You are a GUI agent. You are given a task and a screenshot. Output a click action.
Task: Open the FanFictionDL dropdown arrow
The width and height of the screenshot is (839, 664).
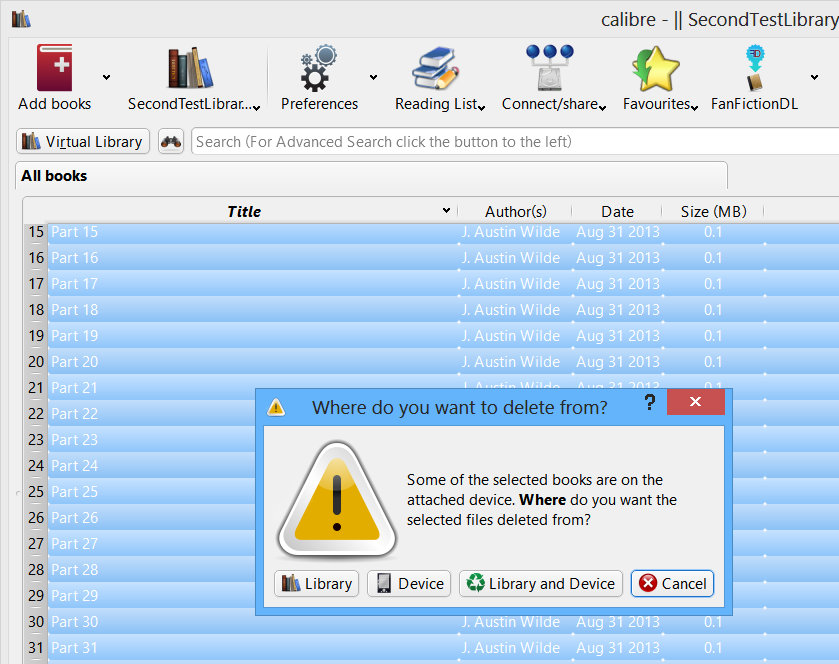(814, 78)
